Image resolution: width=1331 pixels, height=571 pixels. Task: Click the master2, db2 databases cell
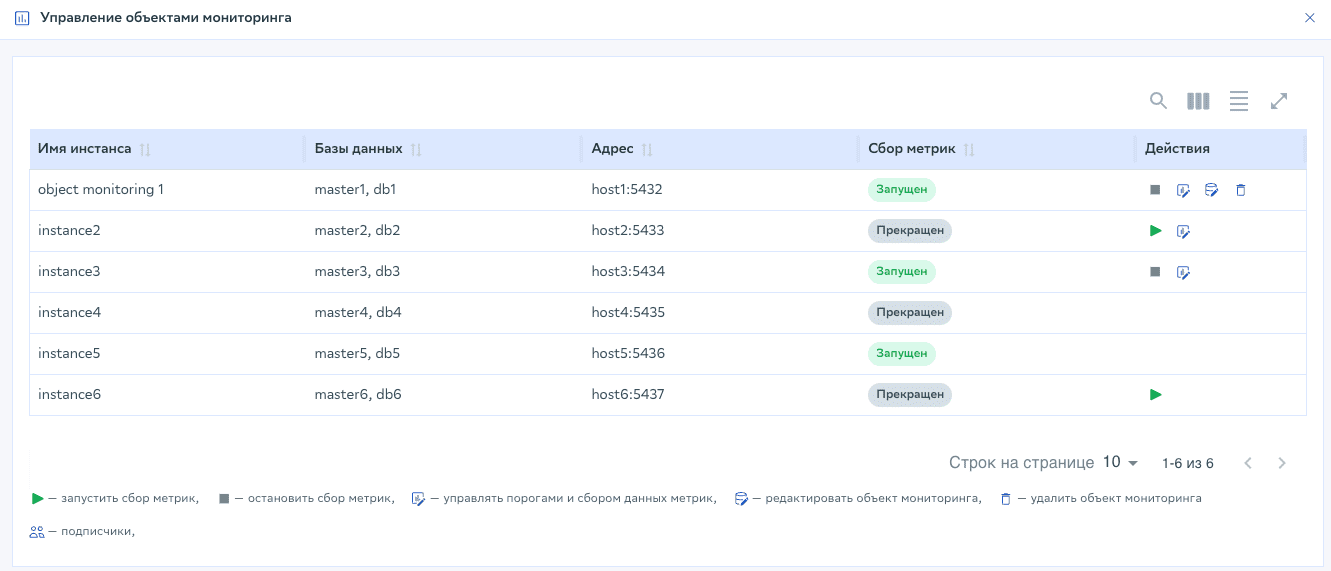[357, 230]
